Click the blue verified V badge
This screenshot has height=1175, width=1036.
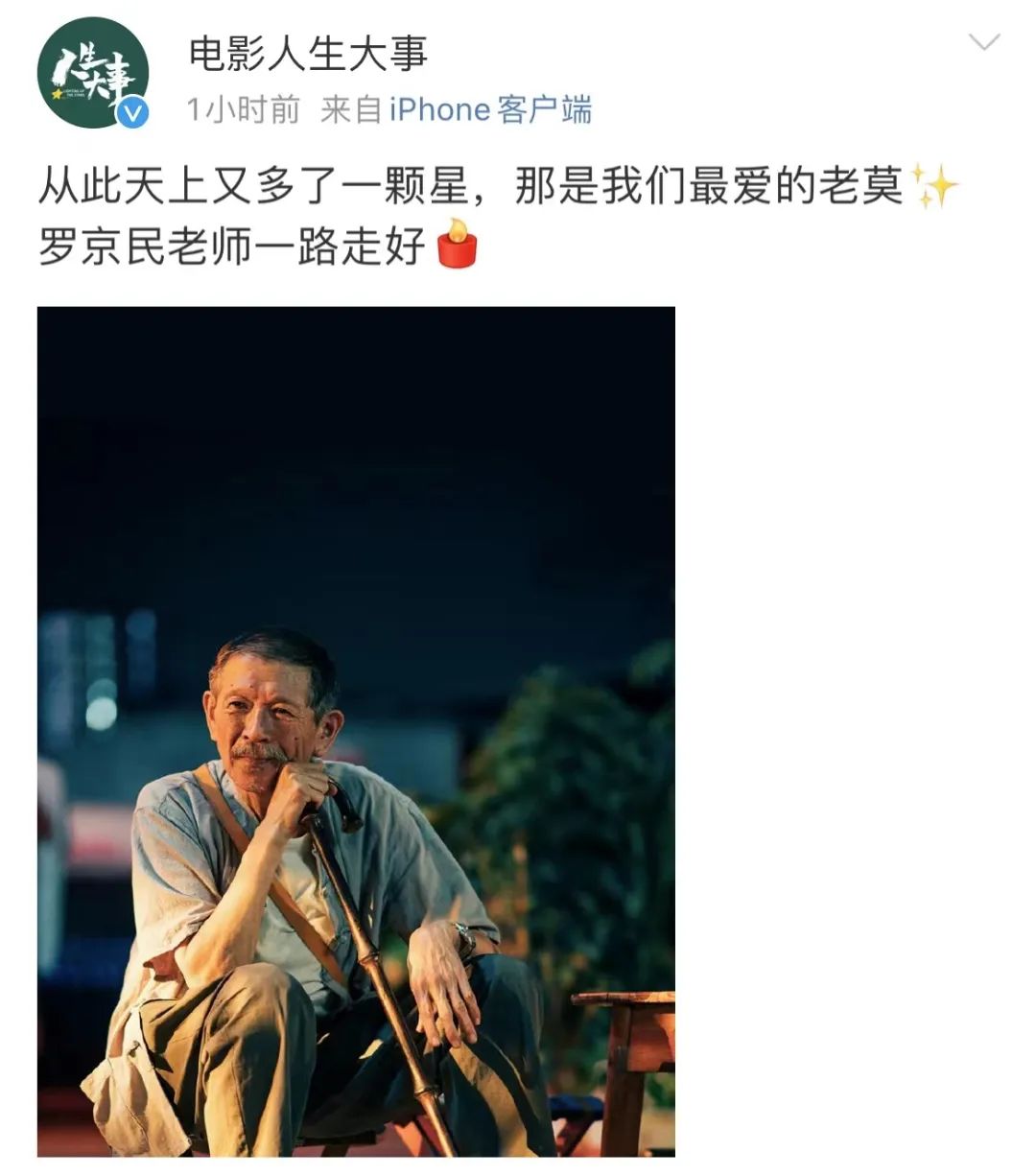pos(133,112)
